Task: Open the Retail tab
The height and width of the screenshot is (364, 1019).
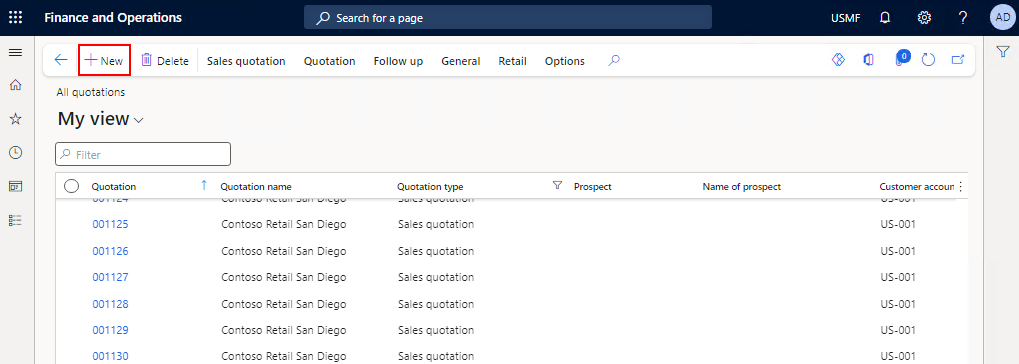Action: coord(512,61)
